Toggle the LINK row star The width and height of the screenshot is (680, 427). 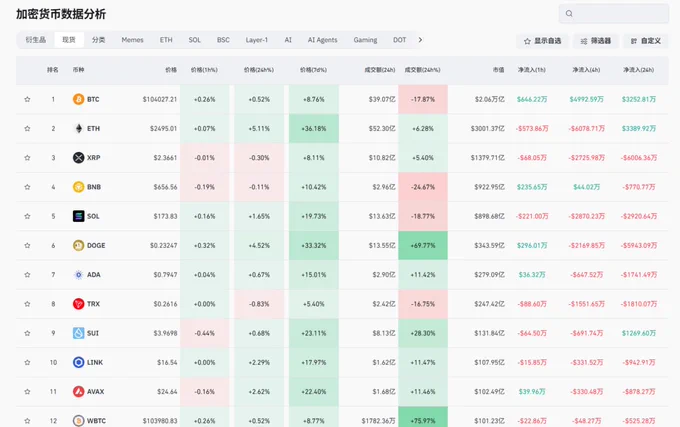pyautogui.click(x=27, y=362)
